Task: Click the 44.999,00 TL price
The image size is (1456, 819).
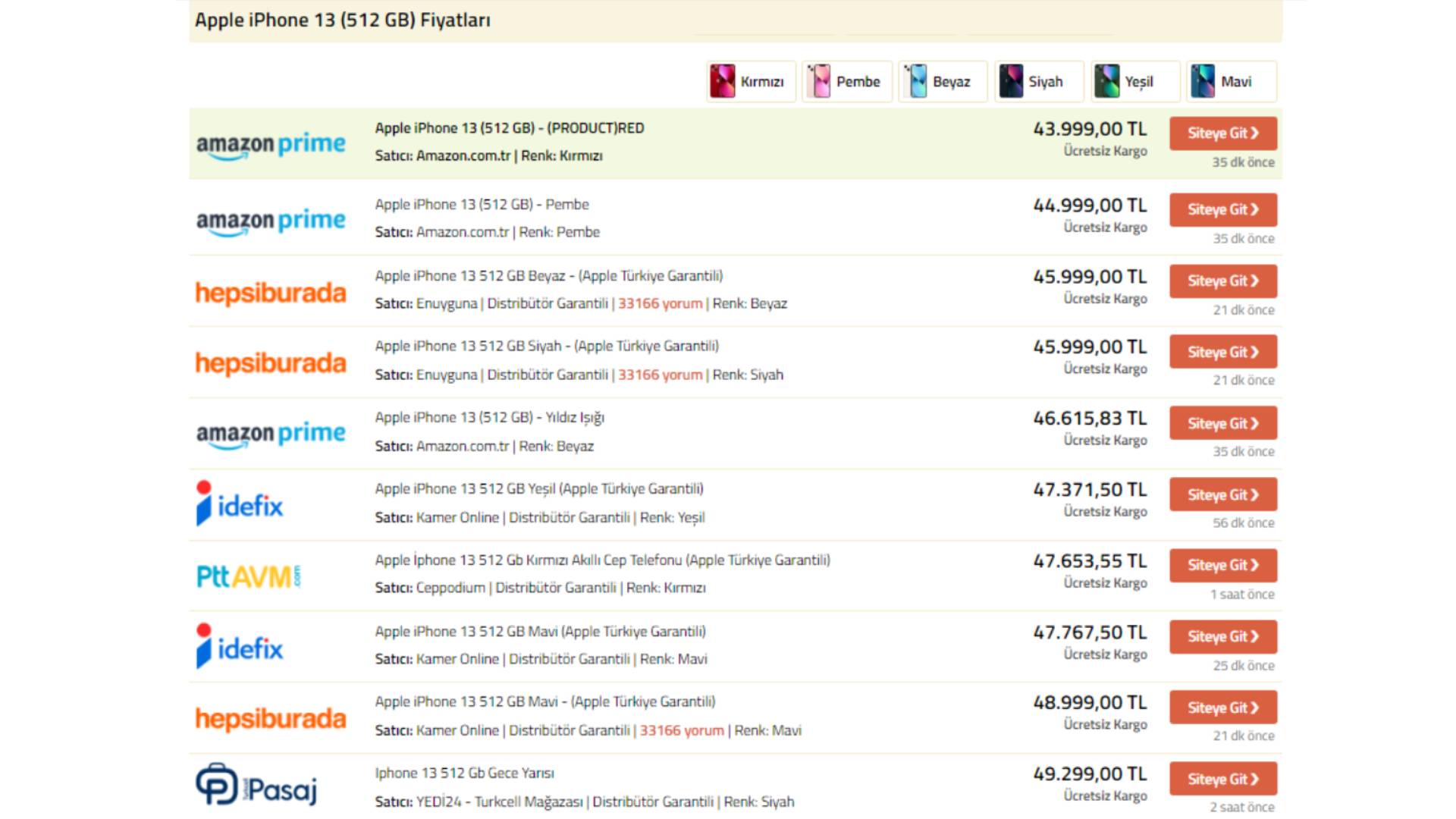Action: pos(1090,206)
